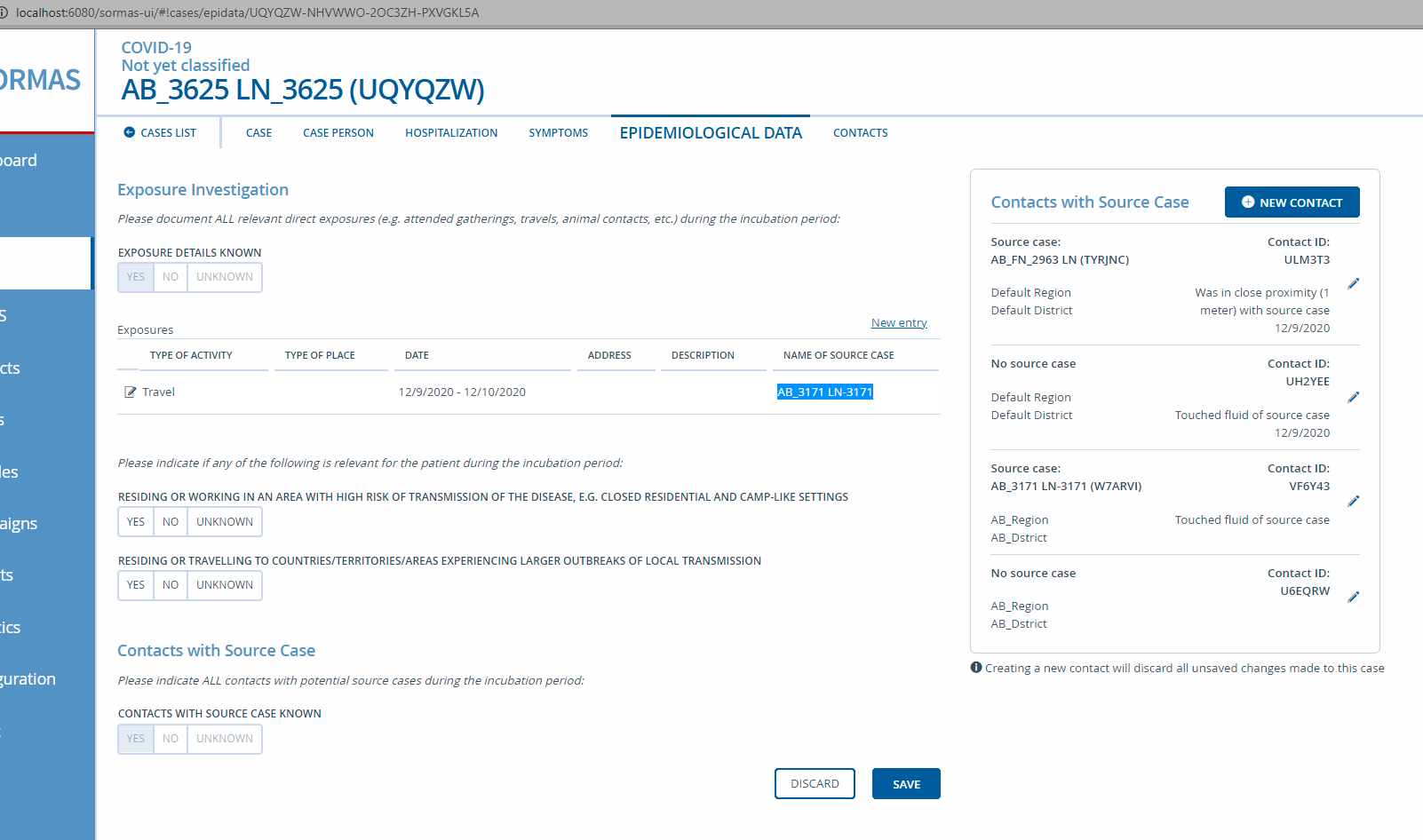Choose No for travelling to outbreak countries
This screenshot has height=840, width=1423.
pos(171,585)
